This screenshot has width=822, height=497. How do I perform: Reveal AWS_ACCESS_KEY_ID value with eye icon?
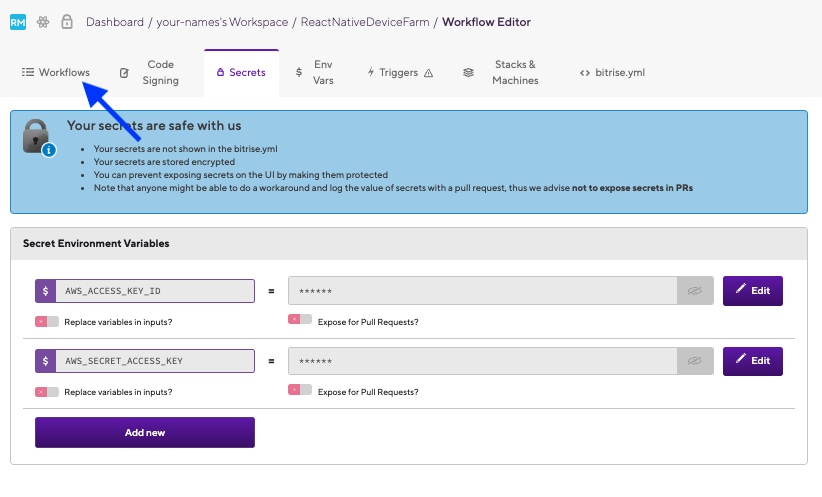[697, 291]
